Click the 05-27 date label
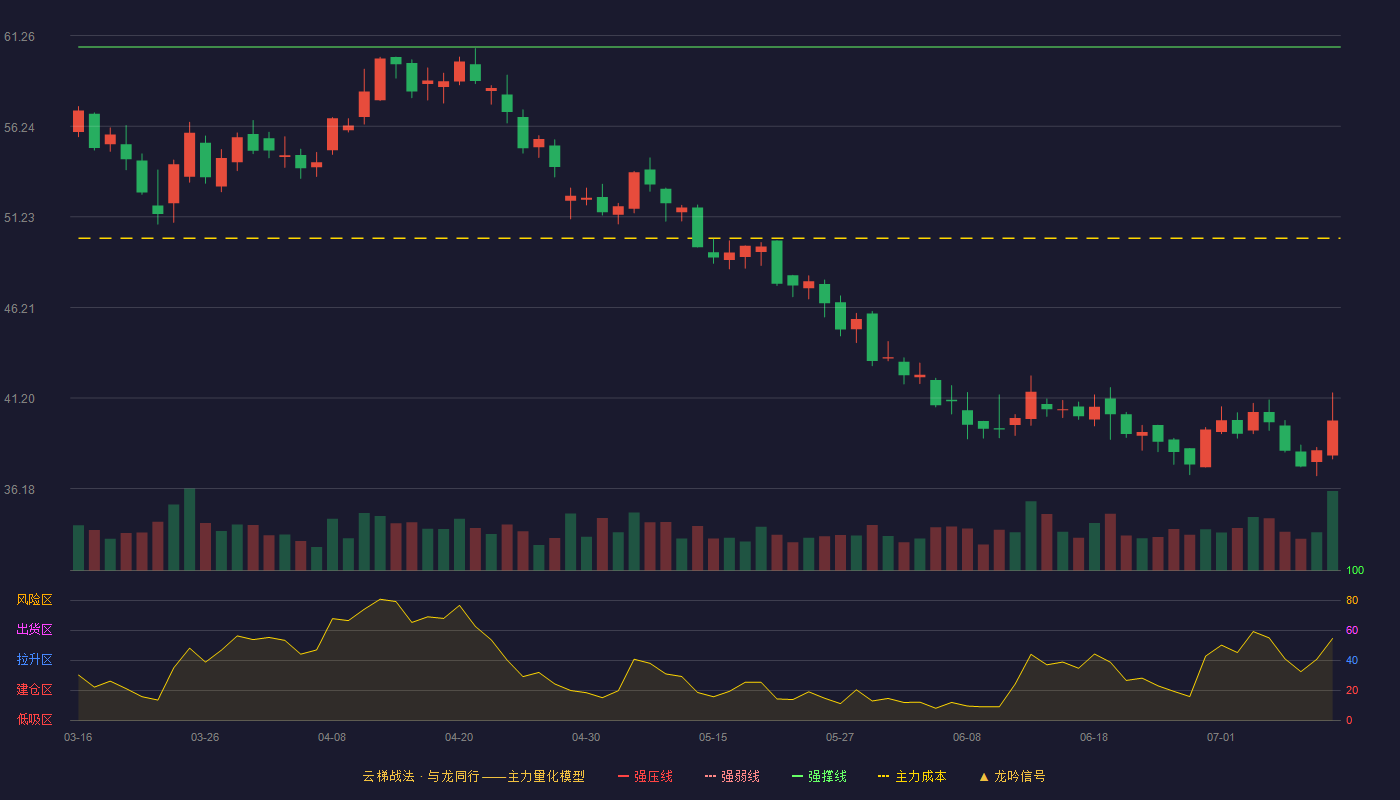This screenshot has height=800, width=1400. pos(840,737)
